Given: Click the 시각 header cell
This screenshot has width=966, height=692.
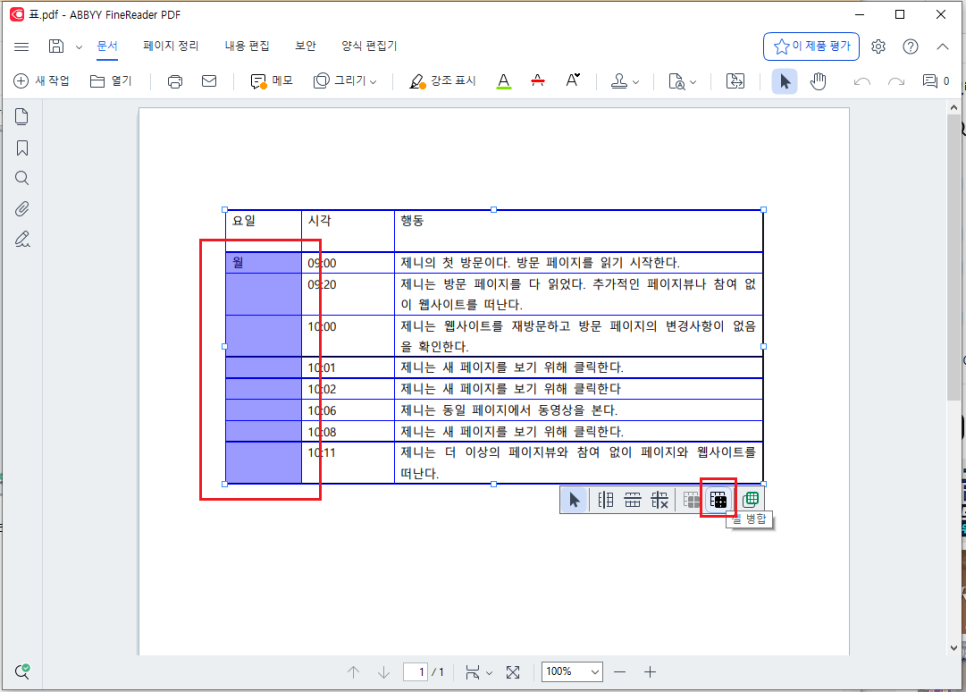Looking at the screenshot, I should (x=347, y=230).
